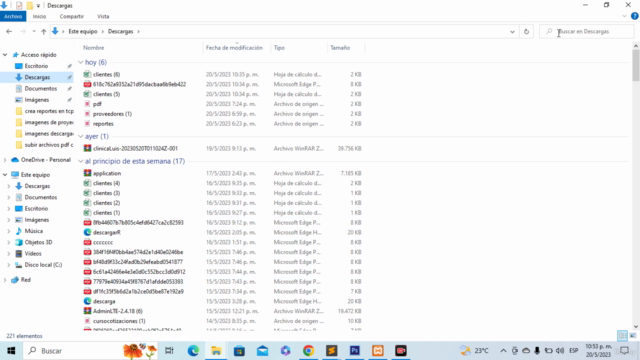Viewport: 640px width, 360px height.
Task: Open the notification center icon
Action: (624, 351)
